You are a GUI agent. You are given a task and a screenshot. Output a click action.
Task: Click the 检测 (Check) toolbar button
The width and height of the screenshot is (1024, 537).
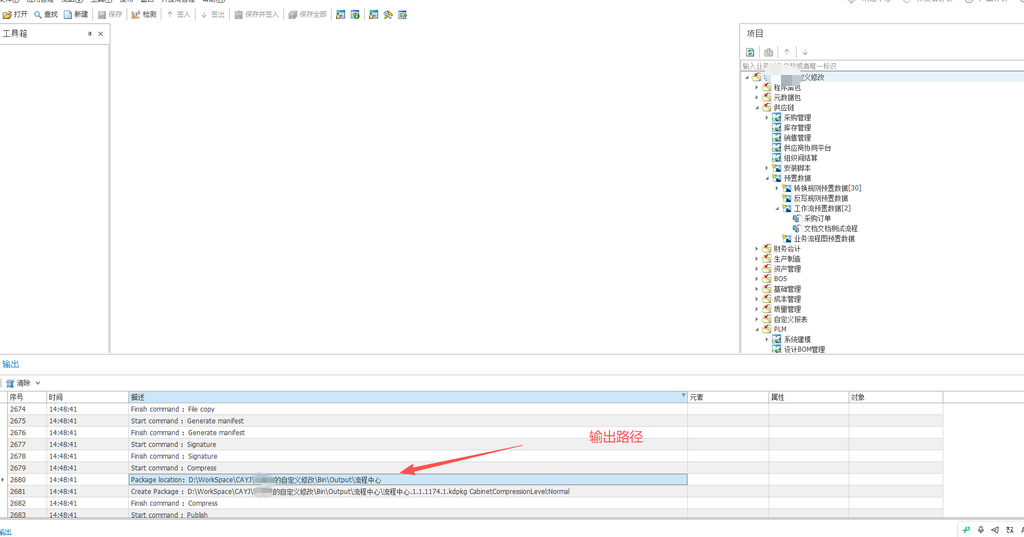pyautogui.click(x=144, y=14)
